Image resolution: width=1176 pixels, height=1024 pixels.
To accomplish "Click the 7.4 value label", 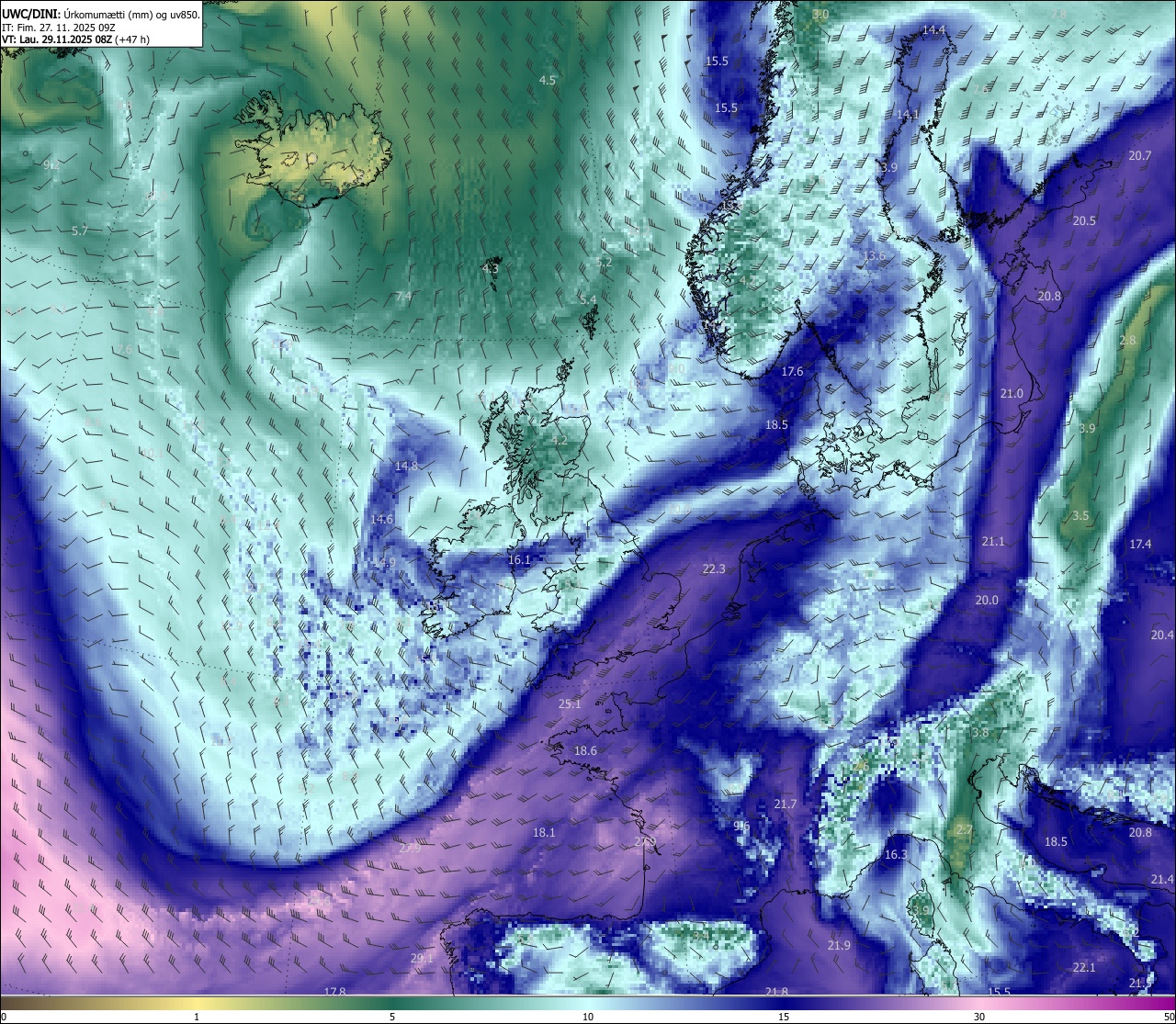I will tap(403, 297).
